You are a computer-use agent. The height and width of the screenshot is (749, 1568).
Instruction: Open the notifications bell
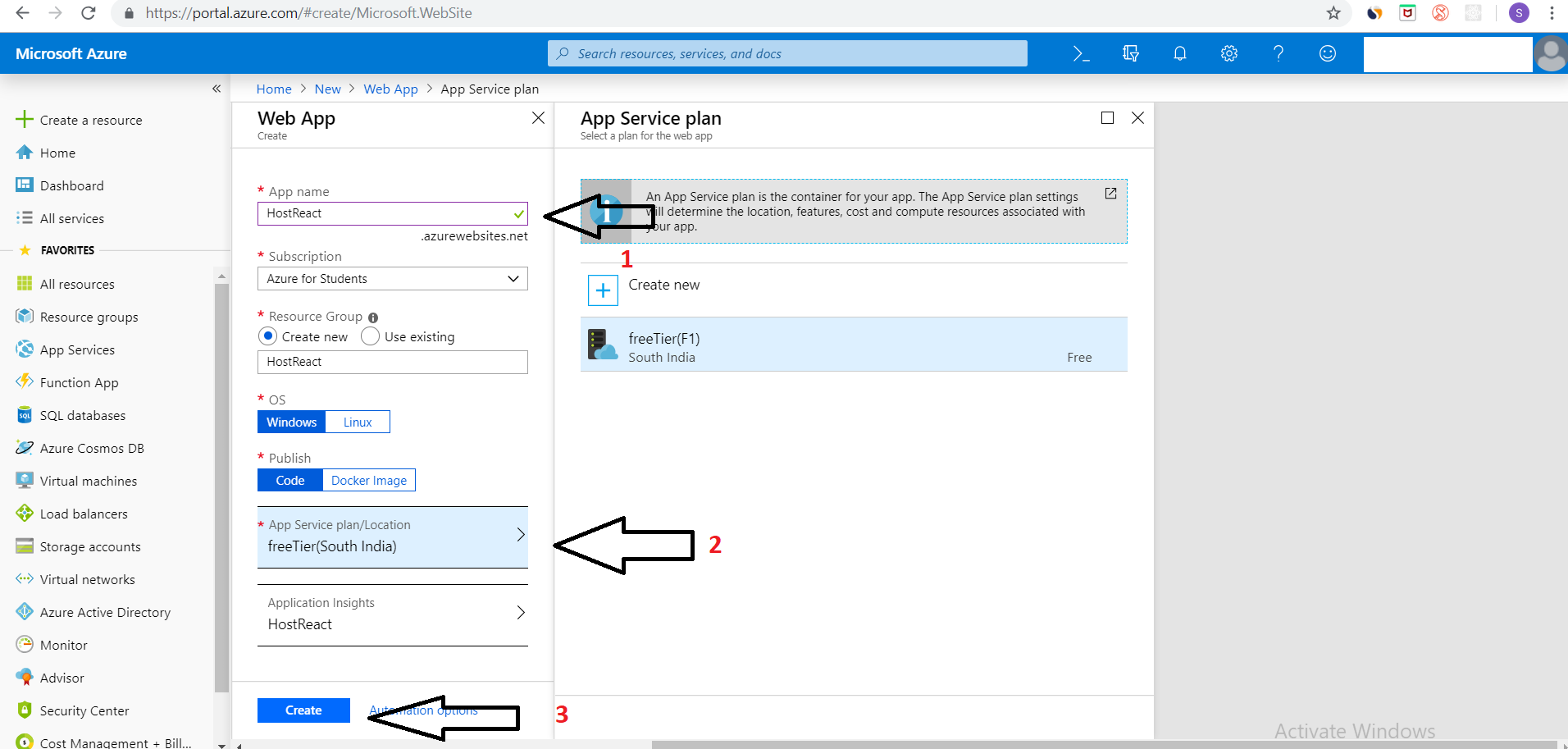coord(1179,53)
